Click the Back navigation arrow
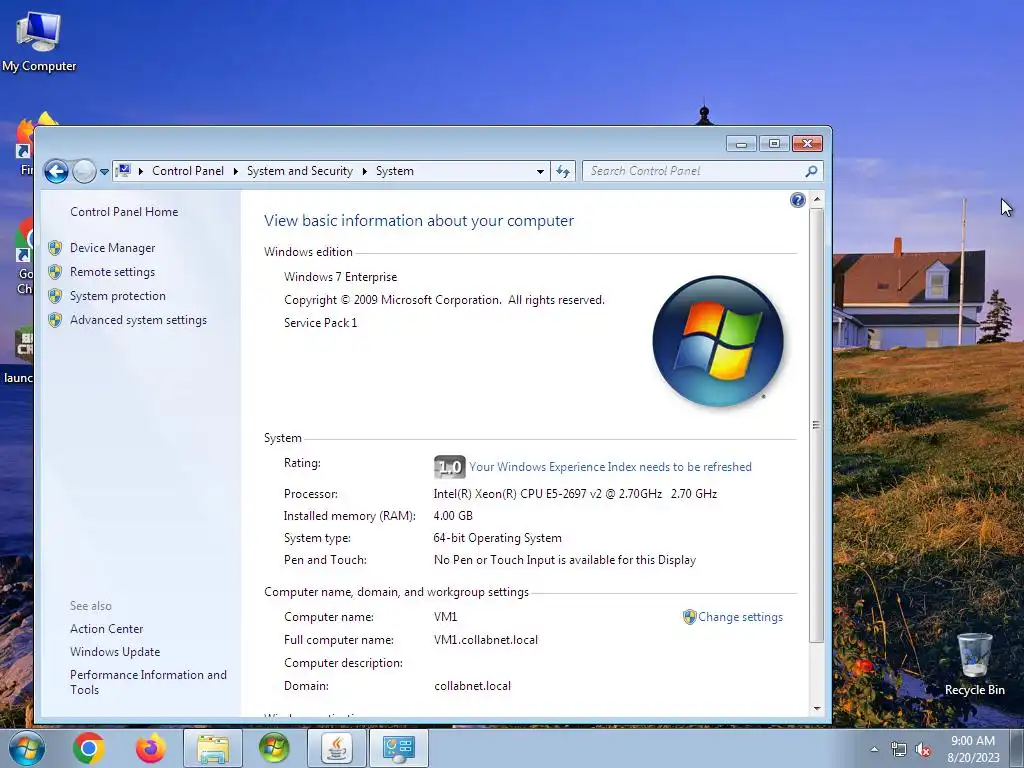The image size is (1024, 768). tap(56, 172)
